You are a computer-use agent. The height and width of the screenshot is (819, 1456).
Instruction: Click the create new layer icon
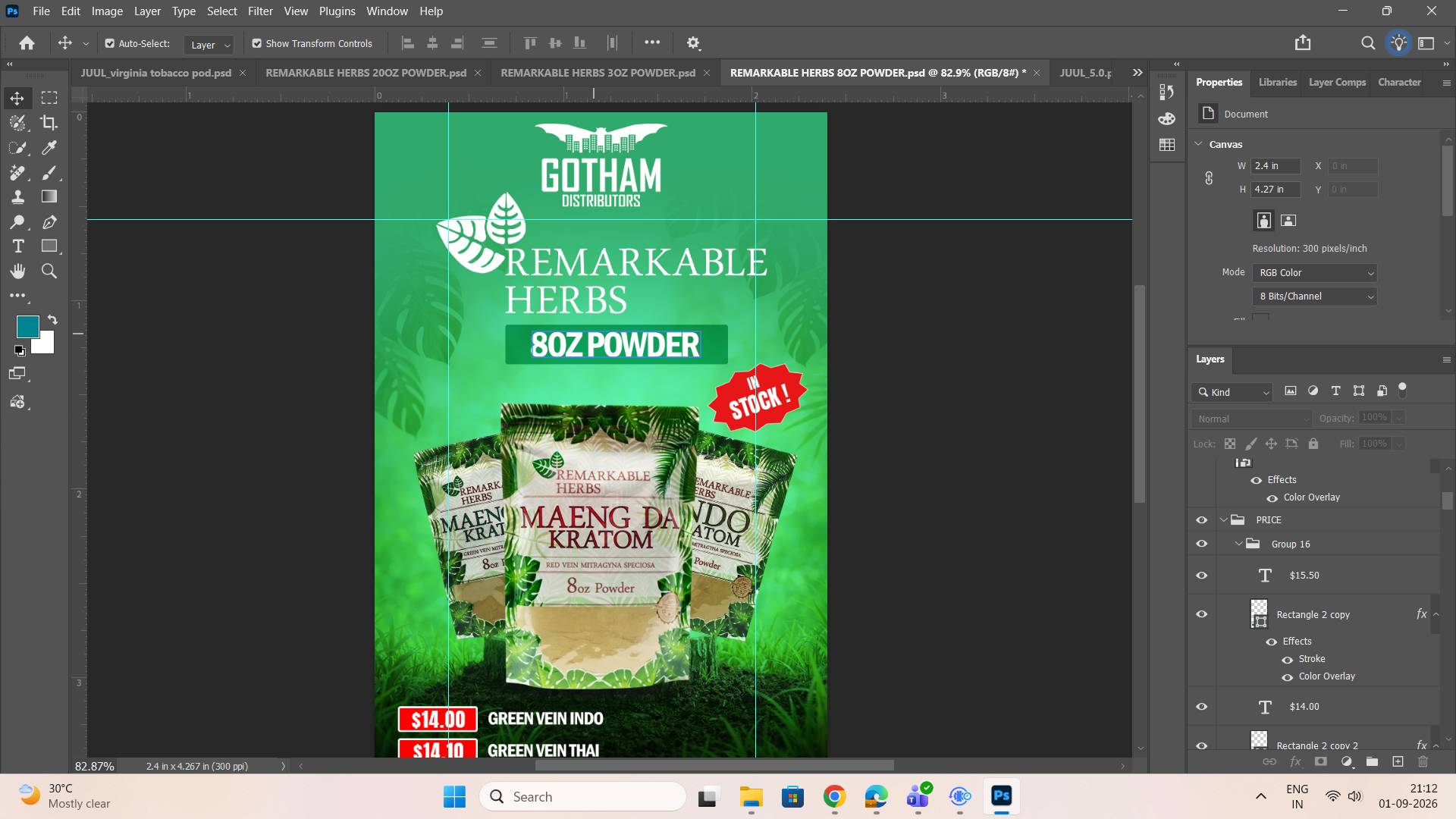[x=1398, y=761]
